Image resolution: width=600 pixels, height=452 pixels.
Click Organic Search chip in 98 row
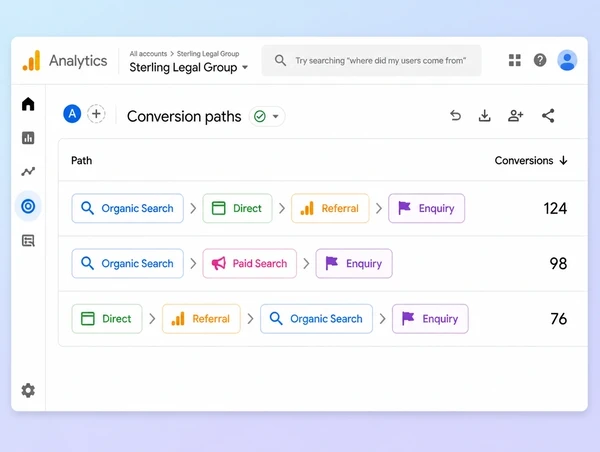pos(127,263)
